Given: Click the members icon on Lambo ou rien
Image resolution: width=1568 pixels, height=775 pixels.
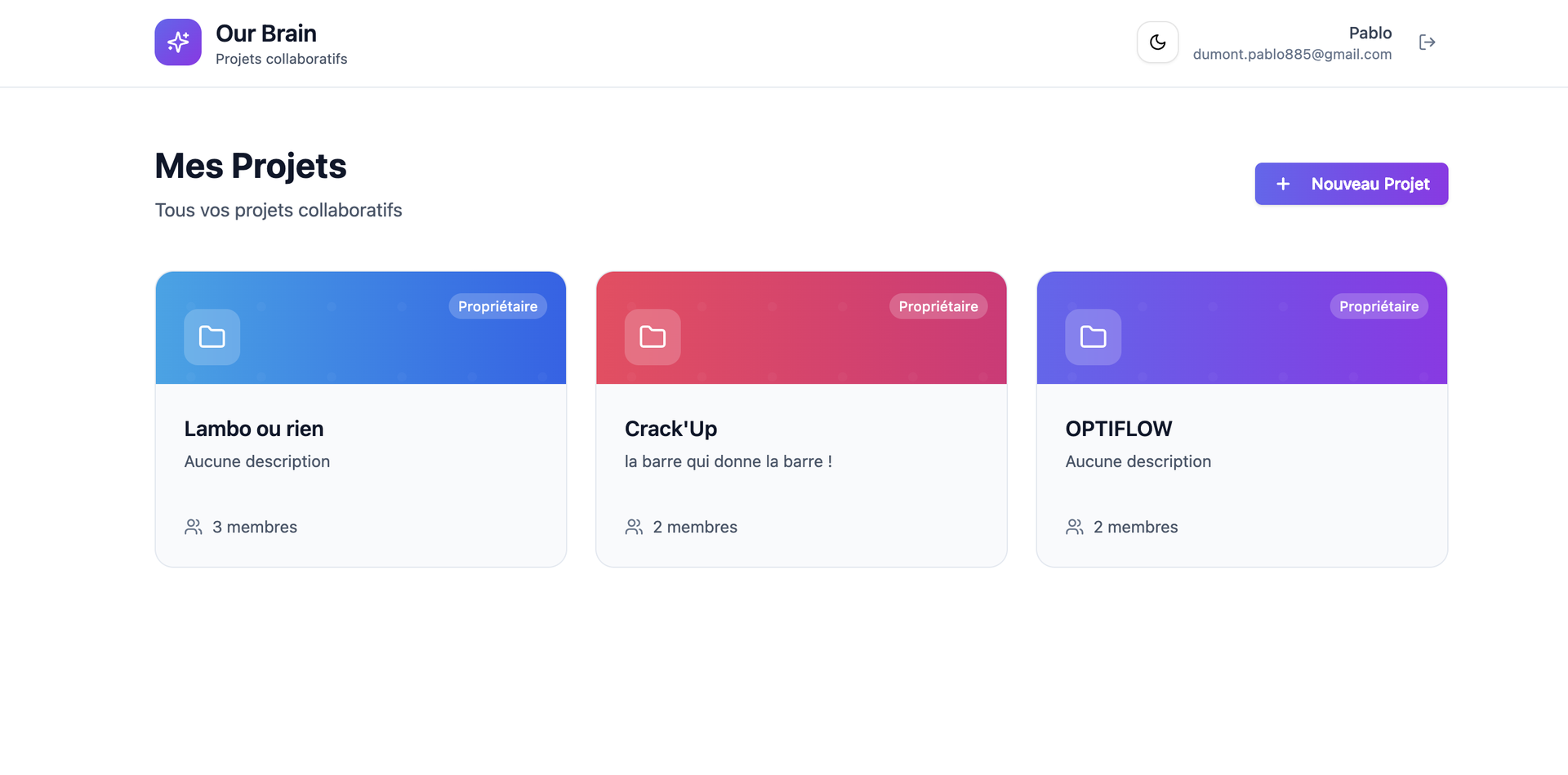Looking at the screenshot, I should click(x=194, y=527).
